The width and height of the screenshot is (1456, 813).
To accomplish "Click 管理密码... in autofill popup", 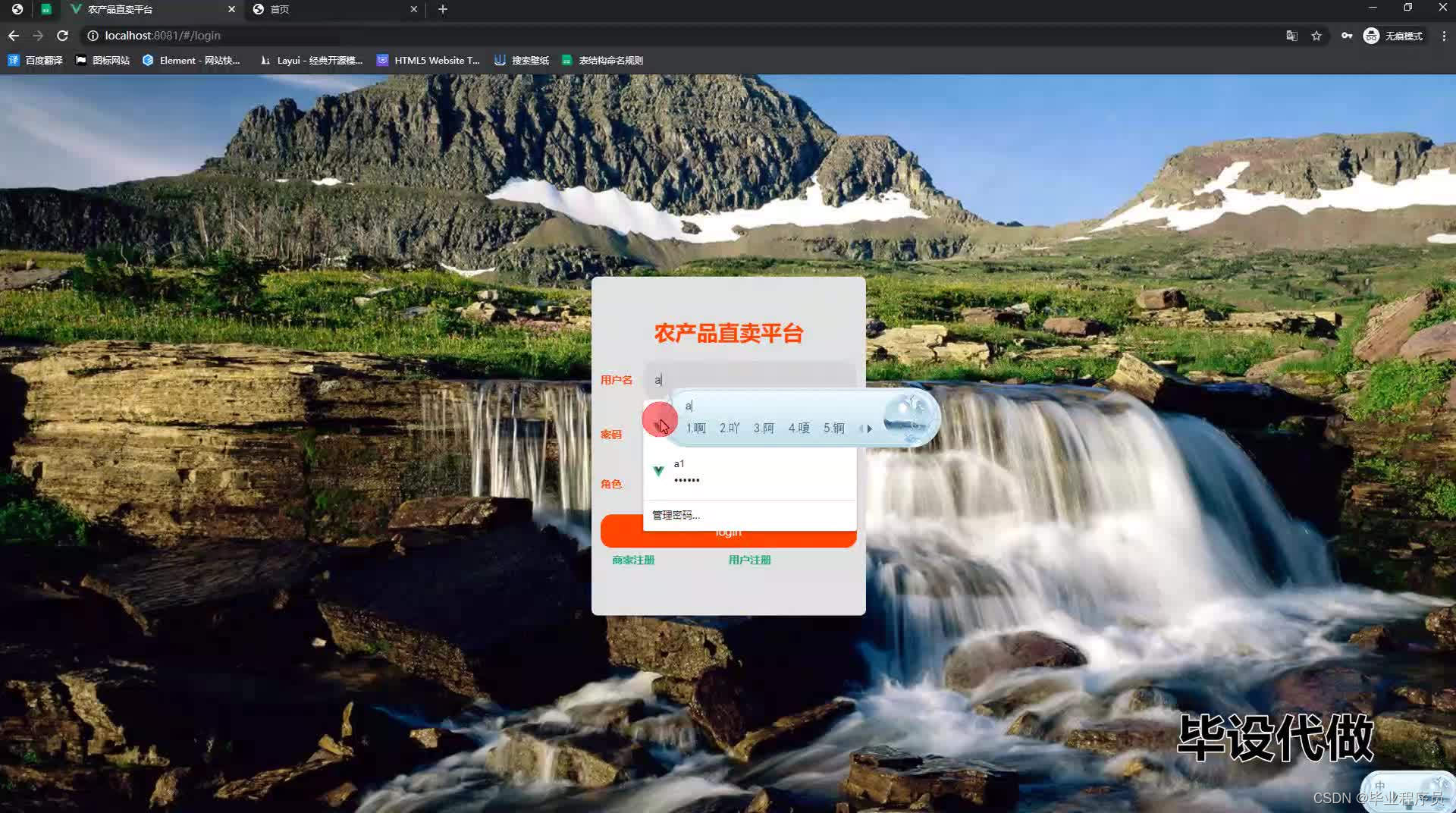I will [x=676, y=515].
